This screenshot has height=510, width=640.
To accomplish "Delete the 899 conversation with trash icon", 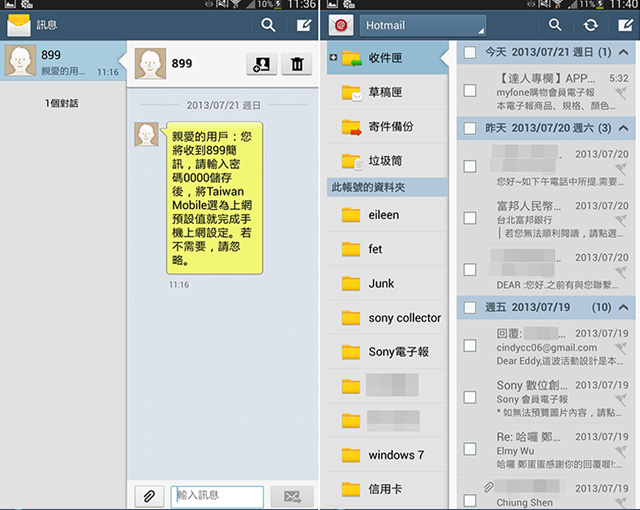I will coord(297,64).
